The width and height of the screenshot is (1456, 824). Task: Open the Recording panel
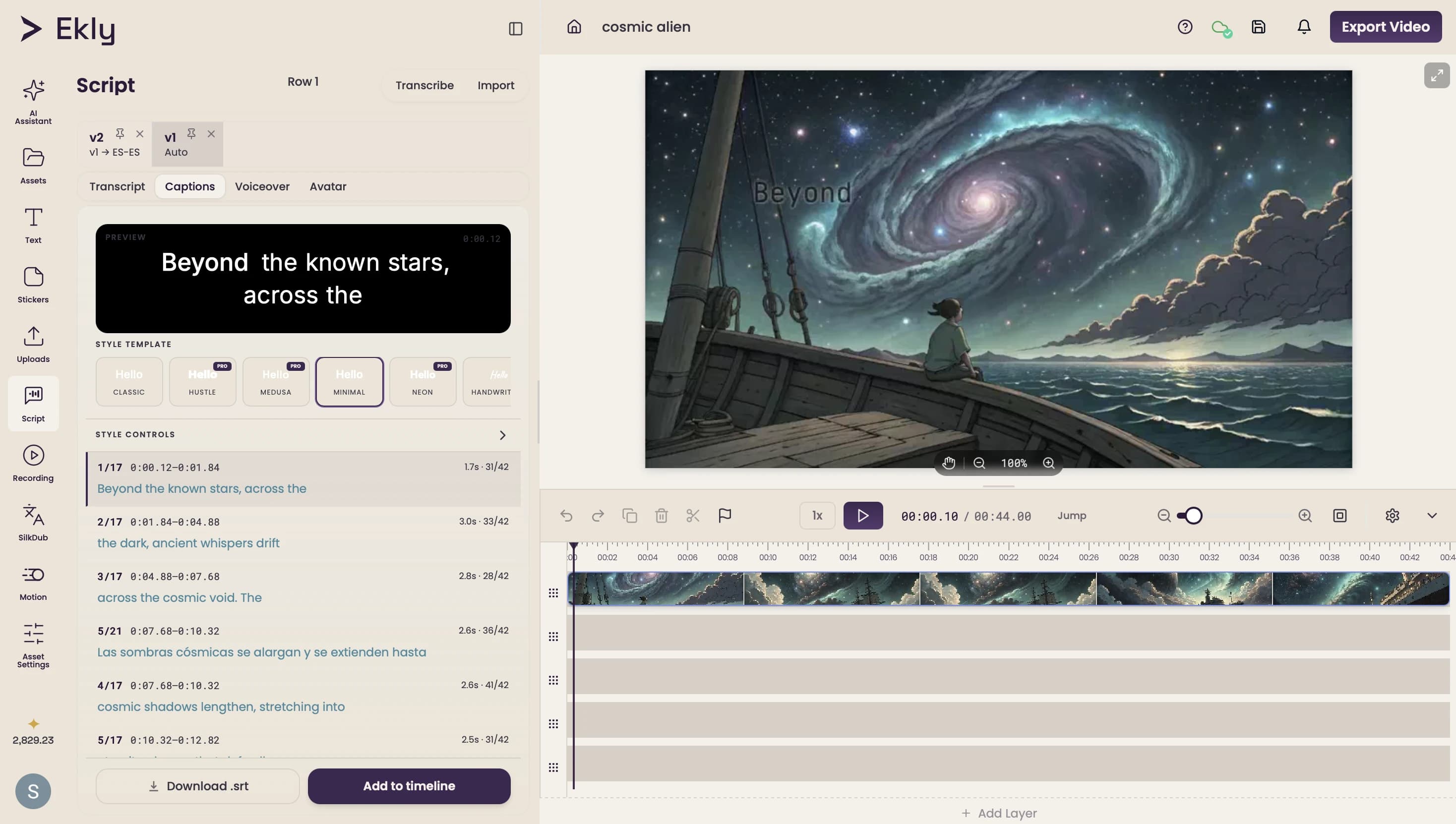(x=33, y=463)
